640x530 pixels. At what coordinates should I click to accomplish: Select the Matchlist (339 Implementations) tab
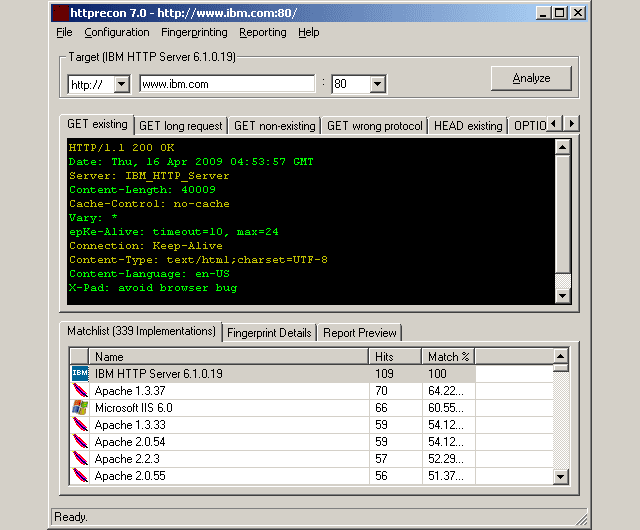tap(141, 331)
